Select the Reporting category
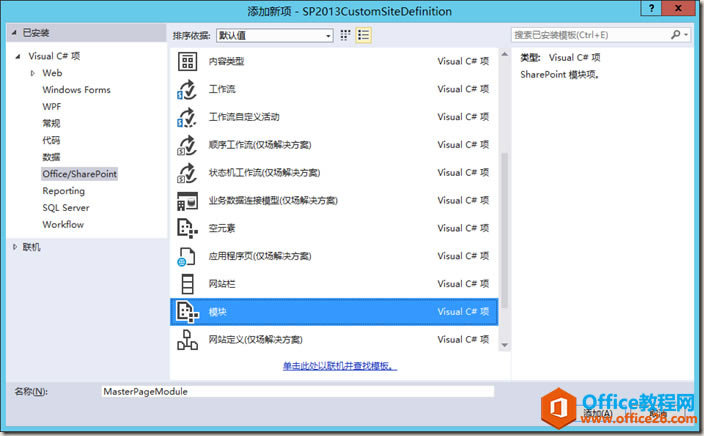Image resolution: width=704 pixels, height=436 pixels. (63, 191)
